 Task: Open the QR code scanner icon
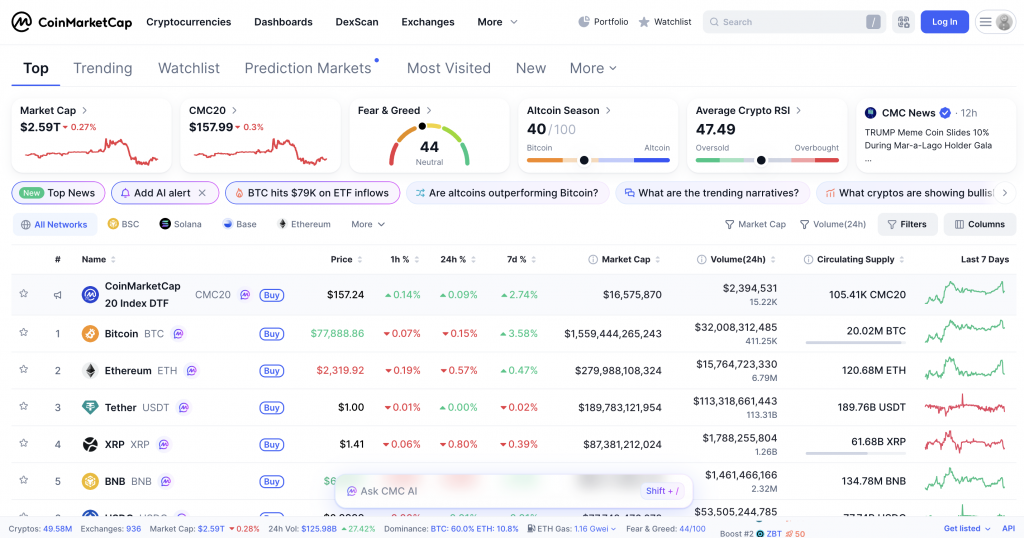coord(903,22)
